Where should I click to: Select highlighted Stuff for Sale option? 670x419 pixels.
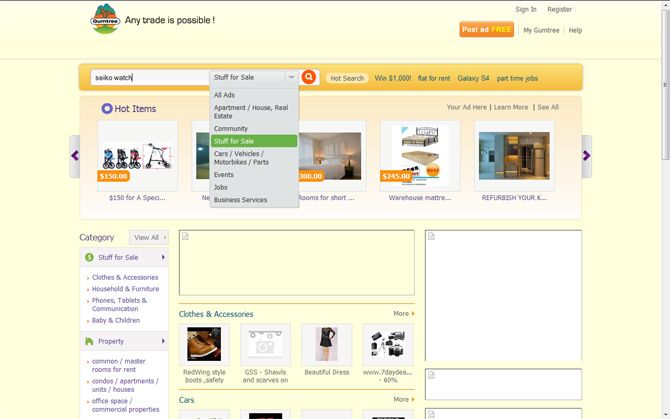coord(254,141)
